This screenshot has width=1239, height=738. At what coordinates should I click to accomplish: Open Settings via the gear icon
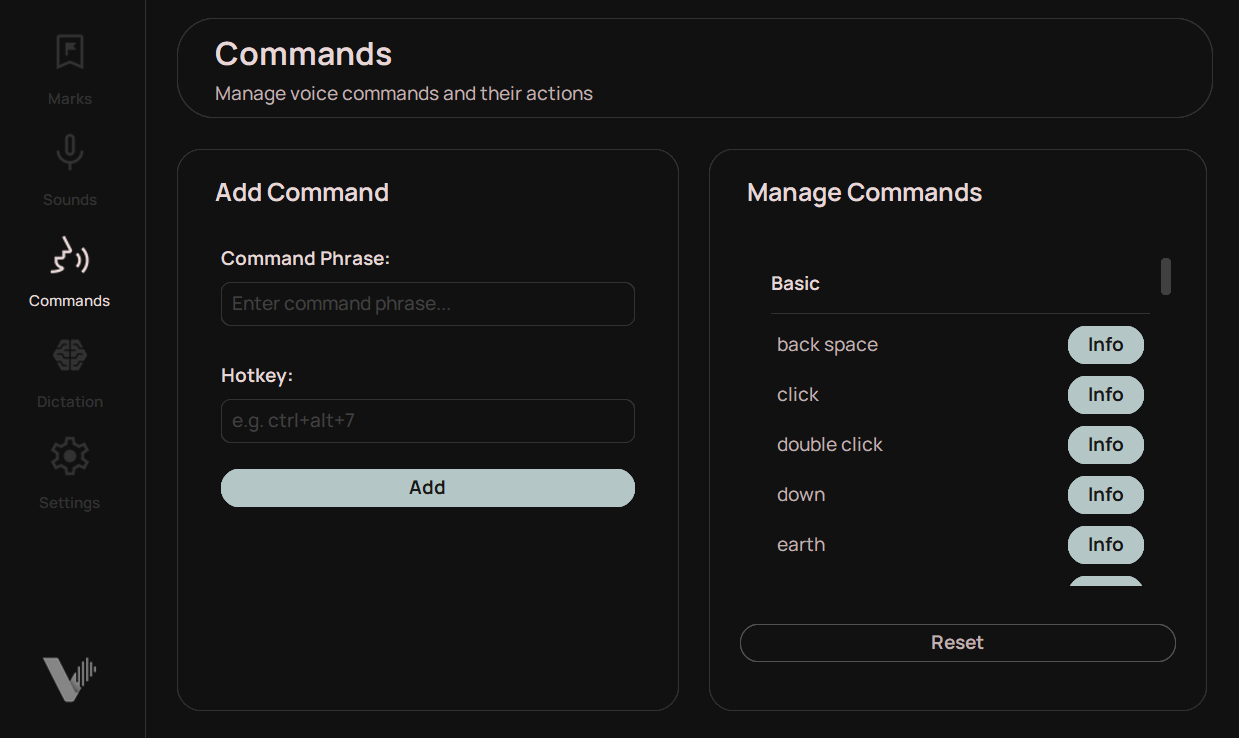click(69, 455)
